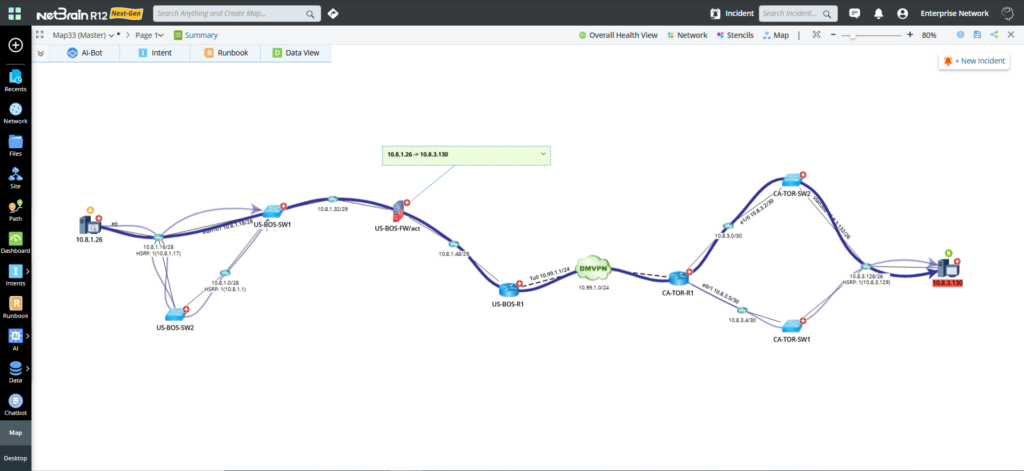Open Dashboard in the left sidebar
The image size is (1024, 471).
click(x=16, y=242)
